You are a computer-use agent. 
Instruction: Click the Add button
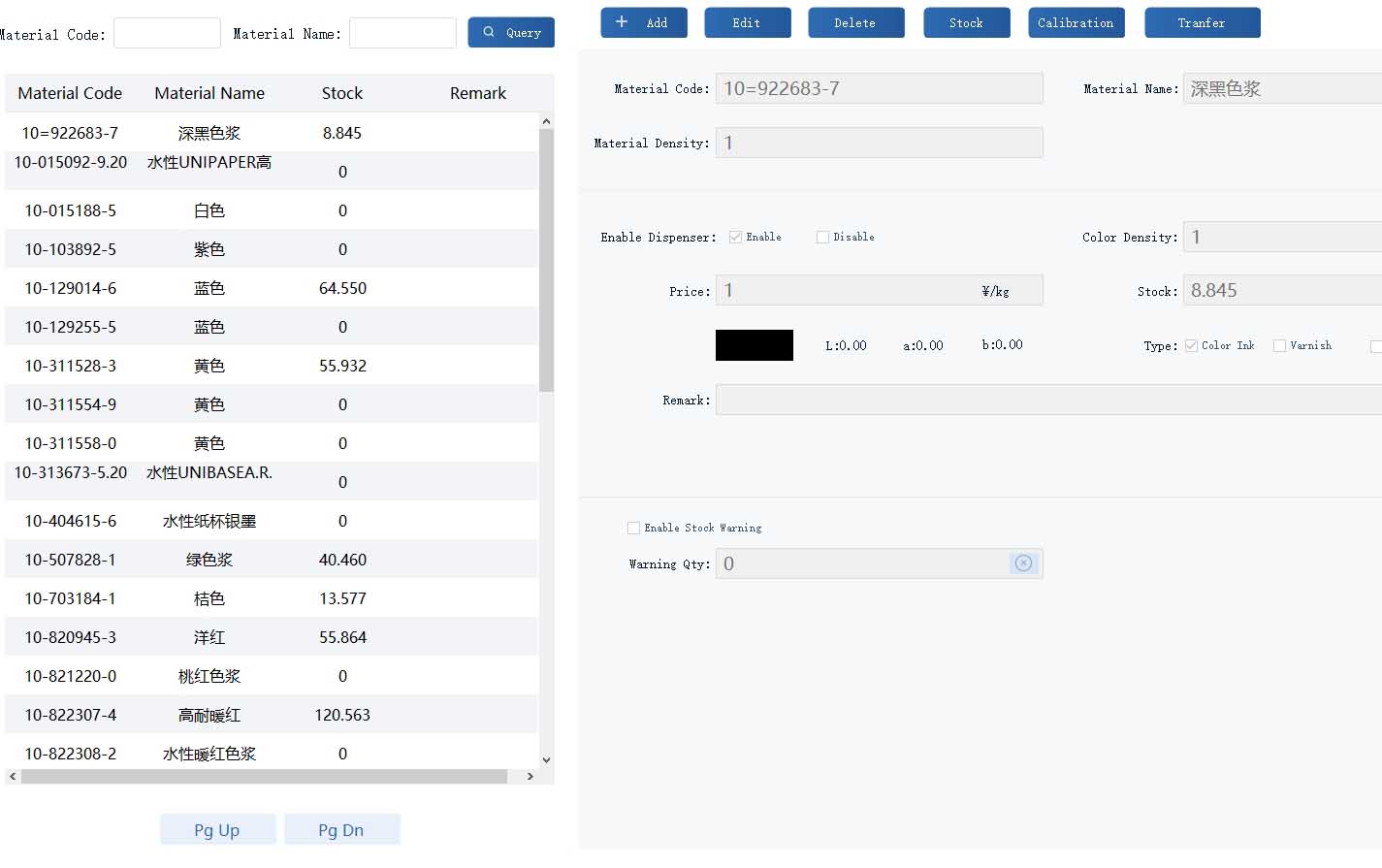point(644,22)
